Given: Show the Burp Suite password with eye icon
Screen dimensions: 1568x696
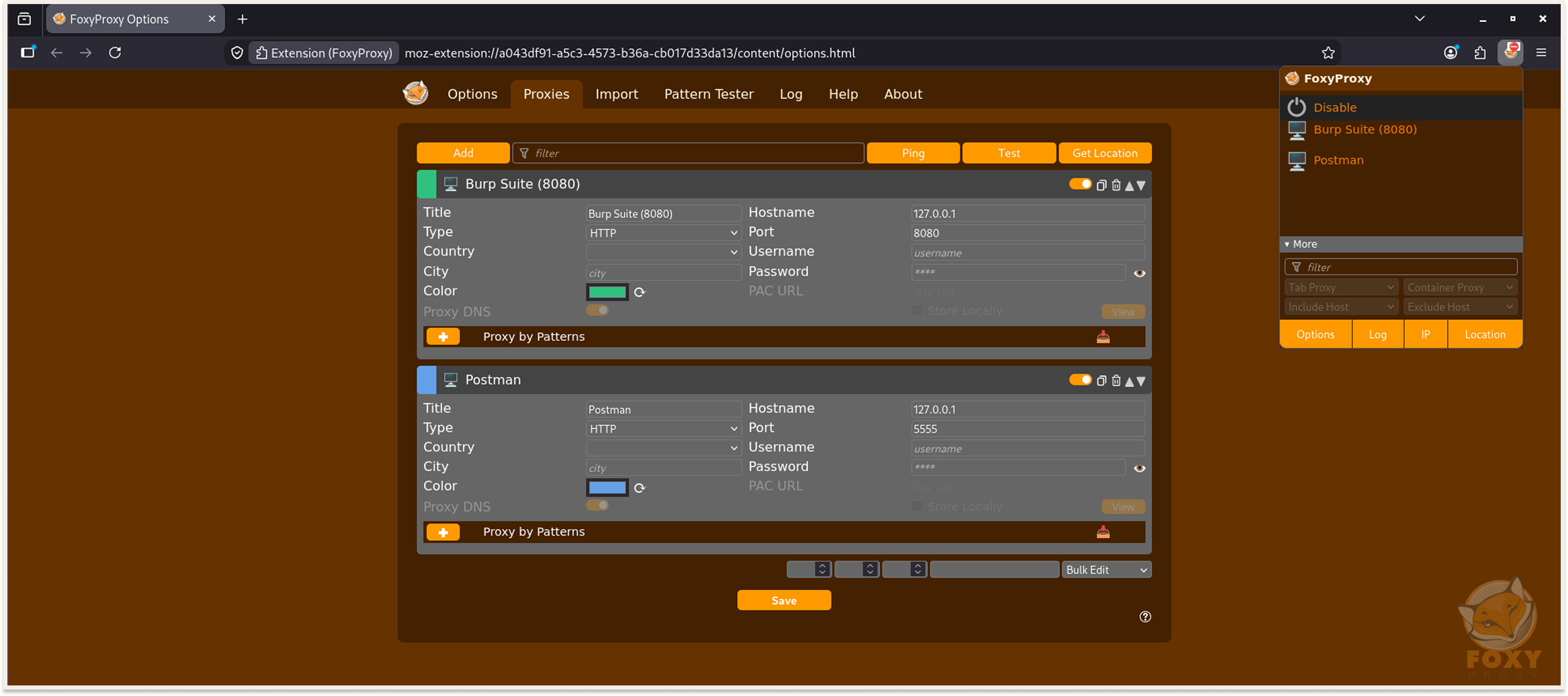Looking at the screenshot, I should tap(1140, 273).
